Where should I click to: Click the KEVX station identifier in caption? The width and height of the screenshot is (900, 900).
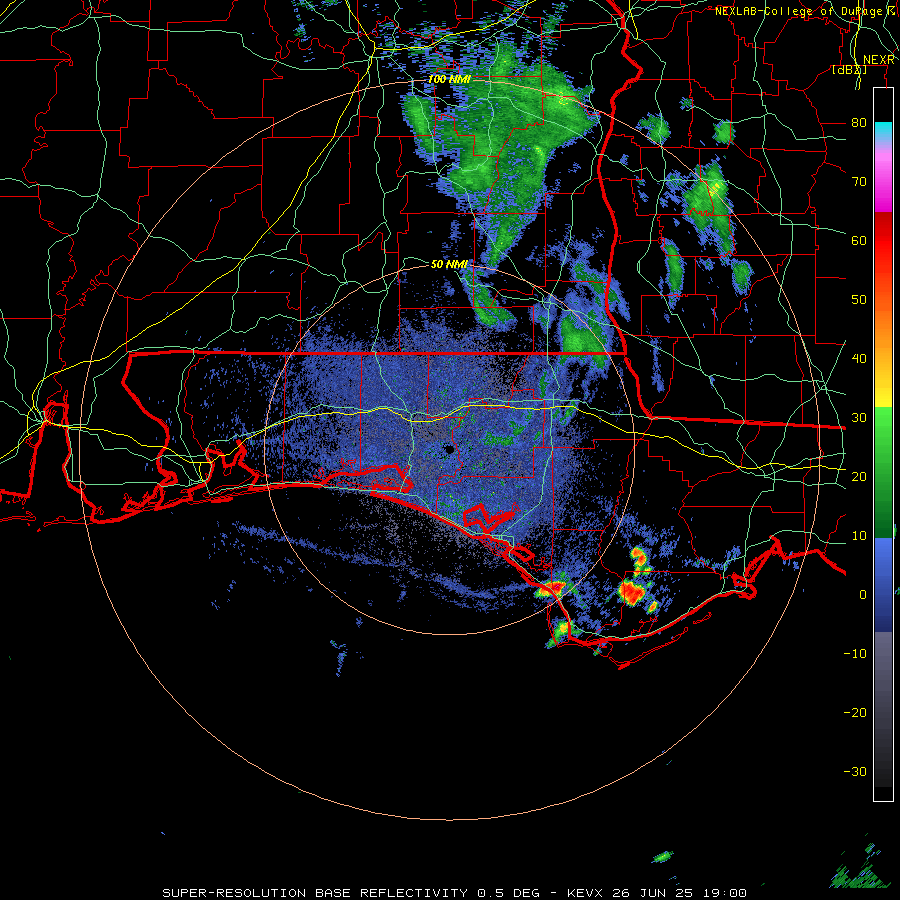tap(585, 893)
